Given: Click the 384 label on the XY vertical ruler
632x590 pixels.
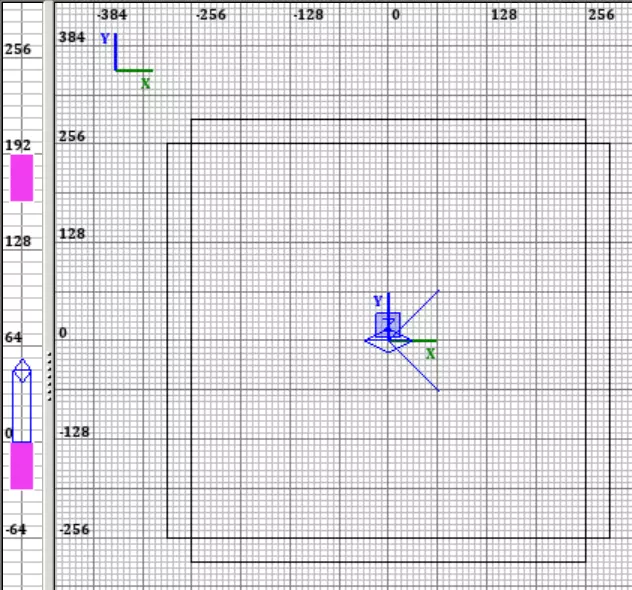Looking at the screenshot, I should tap(72, 37).
